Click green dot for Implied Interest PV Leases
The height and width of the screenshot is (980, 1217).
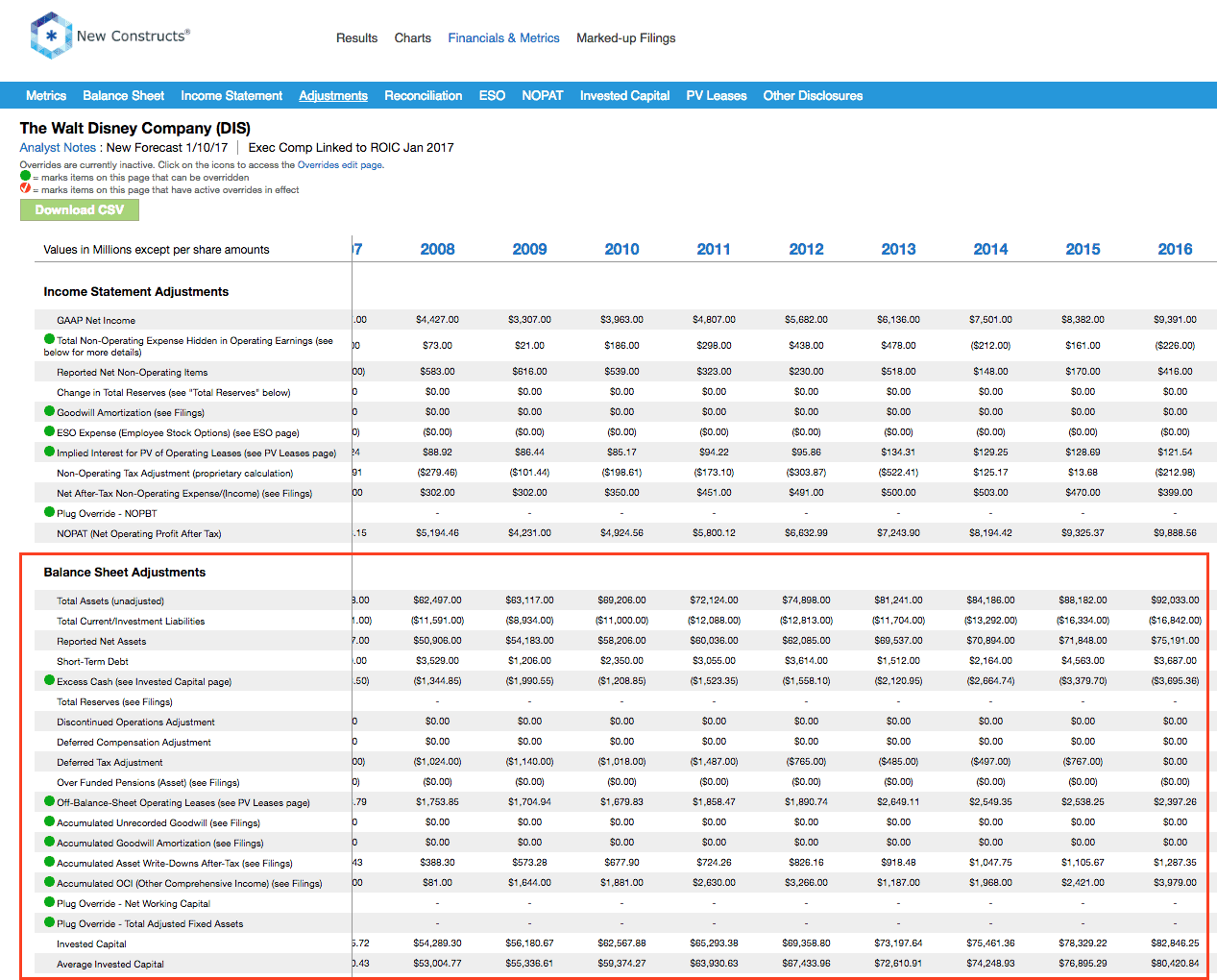pyautogui.click(x=49, y=452)
